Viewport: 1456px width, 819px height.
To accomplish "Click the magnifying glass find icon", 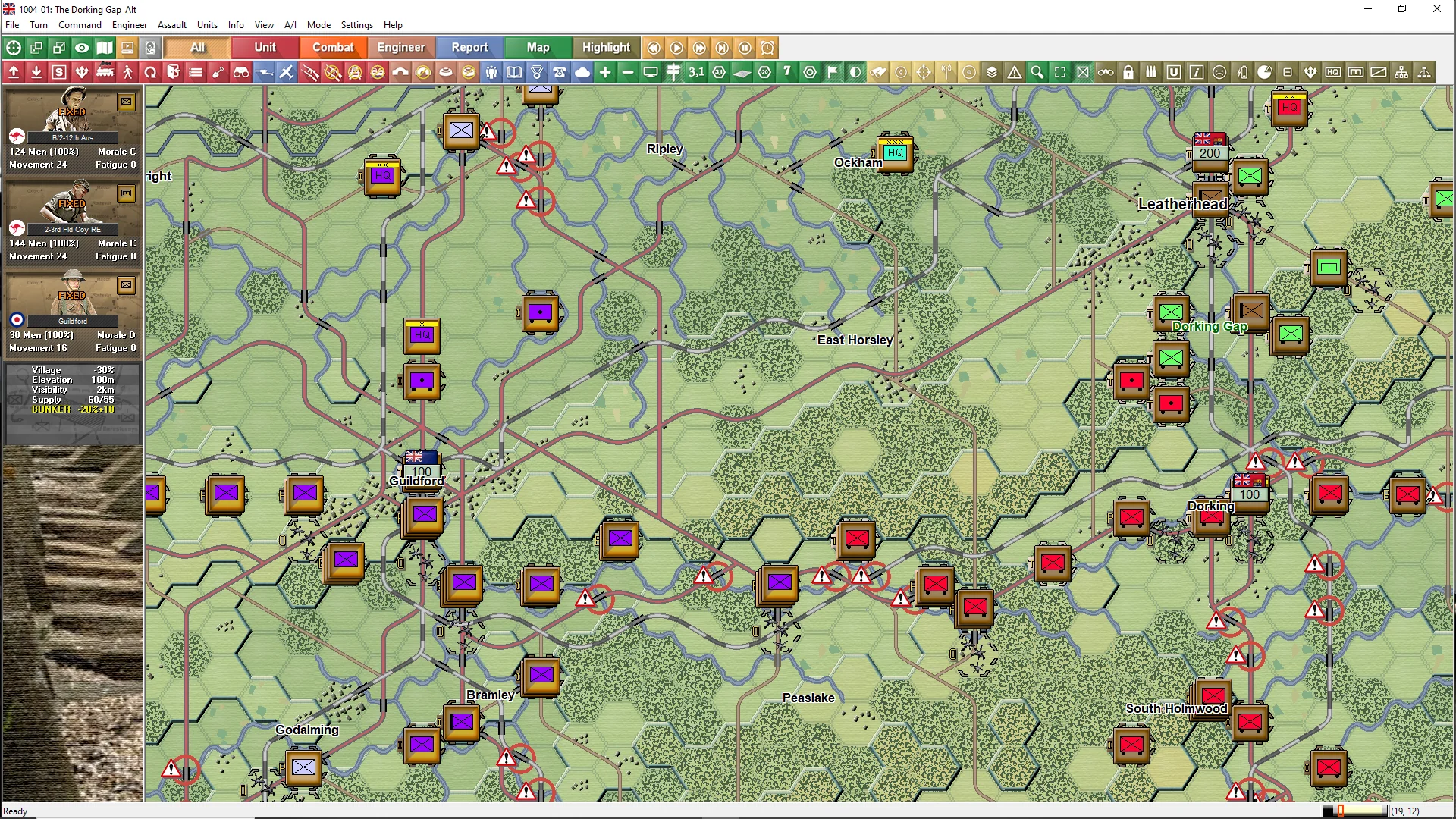I will click(x=1037, y=72).
